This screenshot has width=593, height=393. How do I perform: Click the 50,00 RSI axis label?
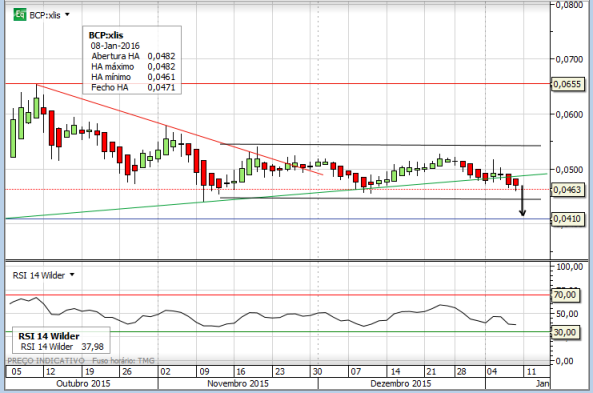567,314
